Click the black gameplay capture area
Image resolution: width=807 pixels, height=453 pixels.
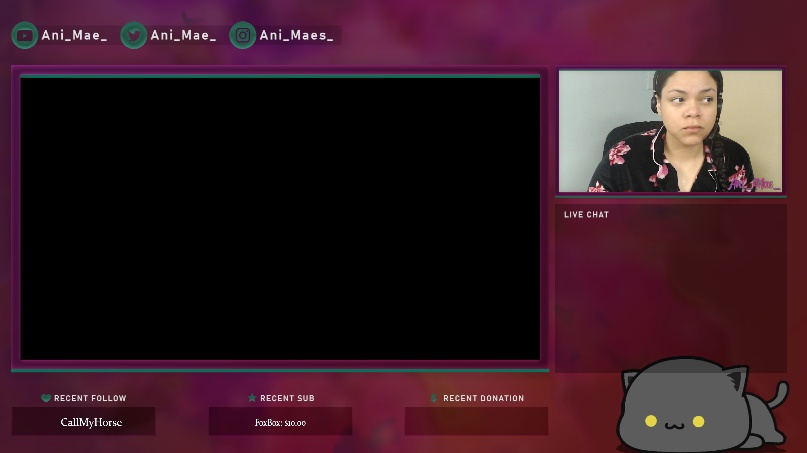(x=280, y=219)
